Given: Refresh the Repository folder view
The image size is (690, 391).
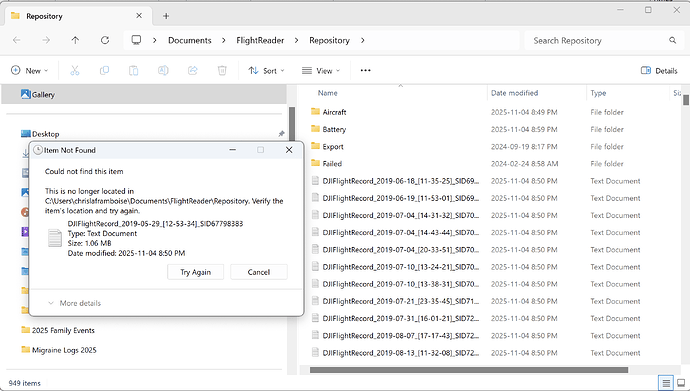Looking at the screenshot, I should click(x=105, y=40).
